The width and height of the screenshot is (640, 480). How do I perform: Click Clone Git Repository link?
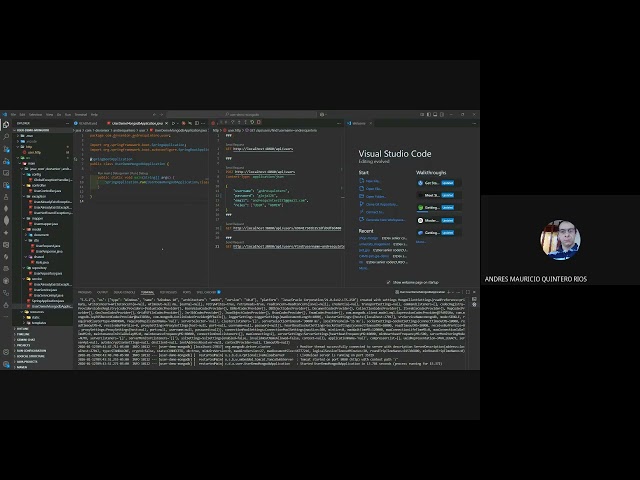[x=382, y=204]
